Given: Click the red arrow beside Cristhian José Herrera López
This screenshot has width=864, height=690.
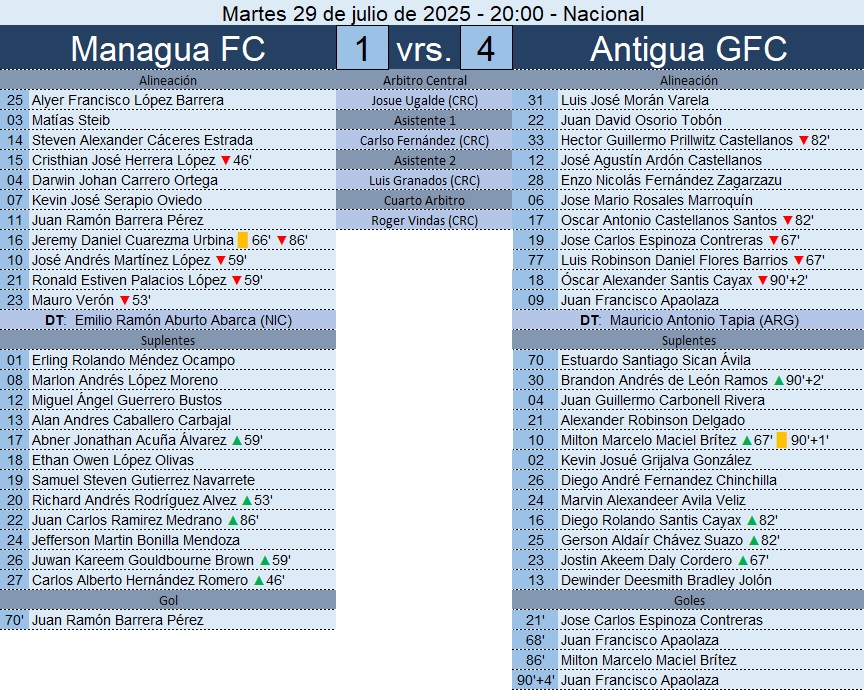Looking at the screenshot, I should pyautogui.click(x=225, y=160).
